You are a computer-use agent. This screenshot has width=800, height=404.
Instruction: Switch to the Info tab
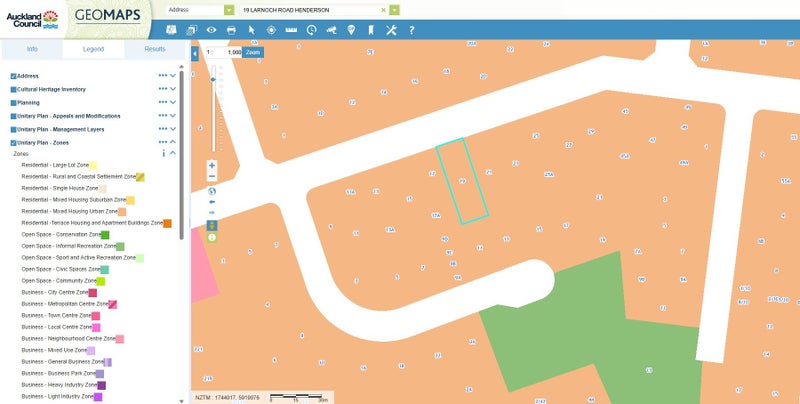tap(31, 48)
